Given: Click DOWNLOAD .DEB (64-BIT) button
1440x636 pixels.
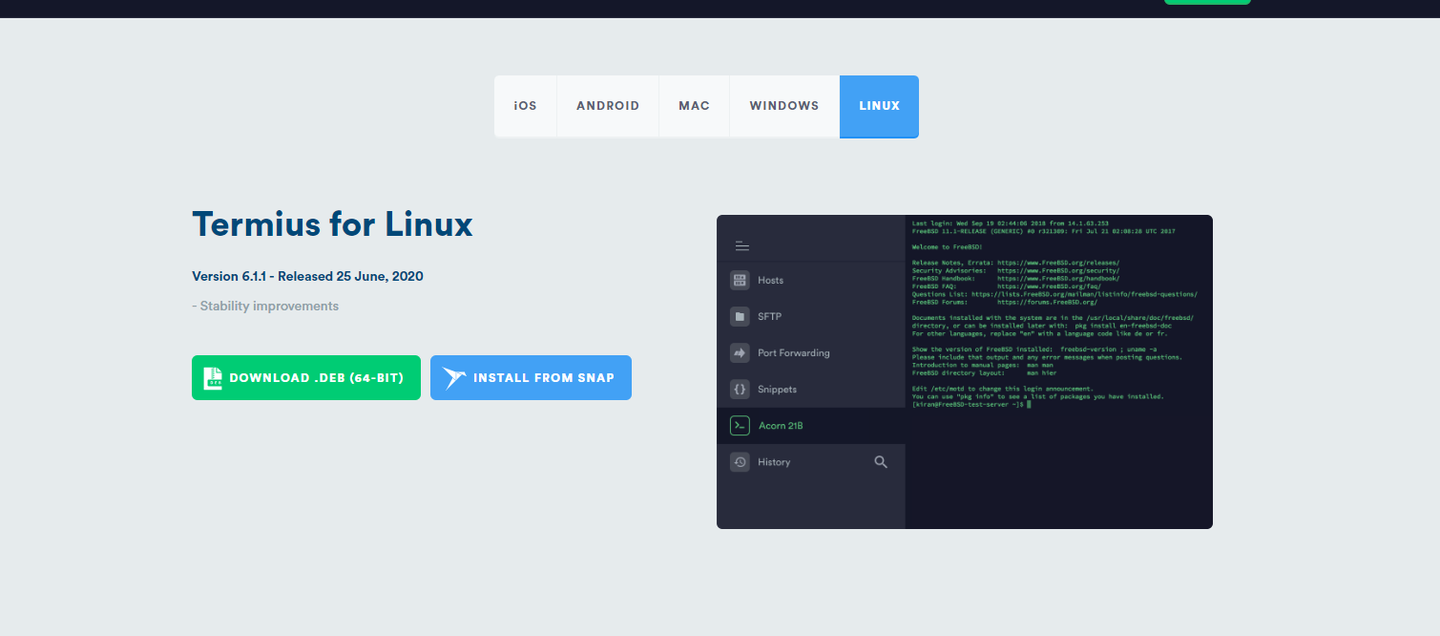Looking at the screenshot, I should 306,377.
